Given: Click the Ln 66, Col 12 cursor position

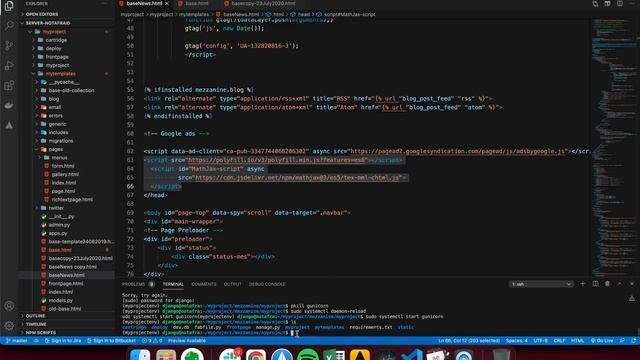Looking at the screenshot, I should 469,340.
